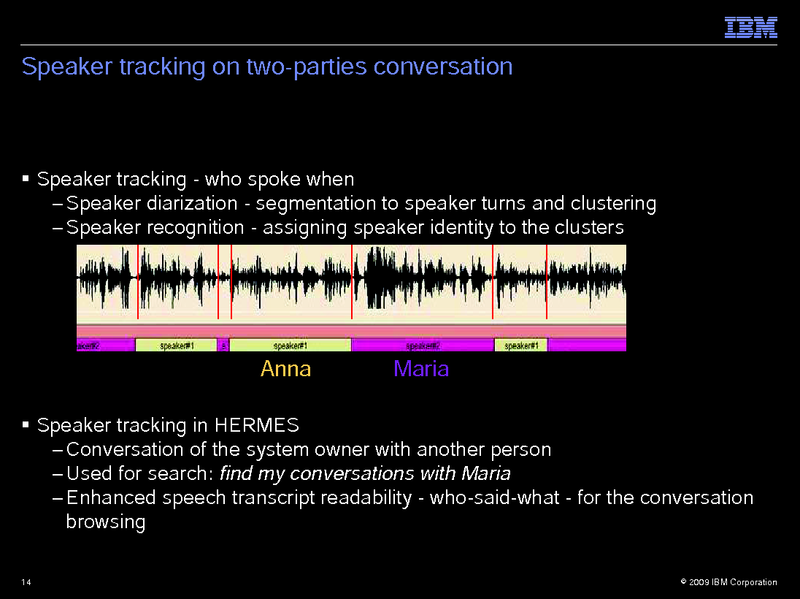Viewport: 800px width, 599px height.
Task: Click the IBM logo
Action: pyautogui.click(x=751, y=28)
